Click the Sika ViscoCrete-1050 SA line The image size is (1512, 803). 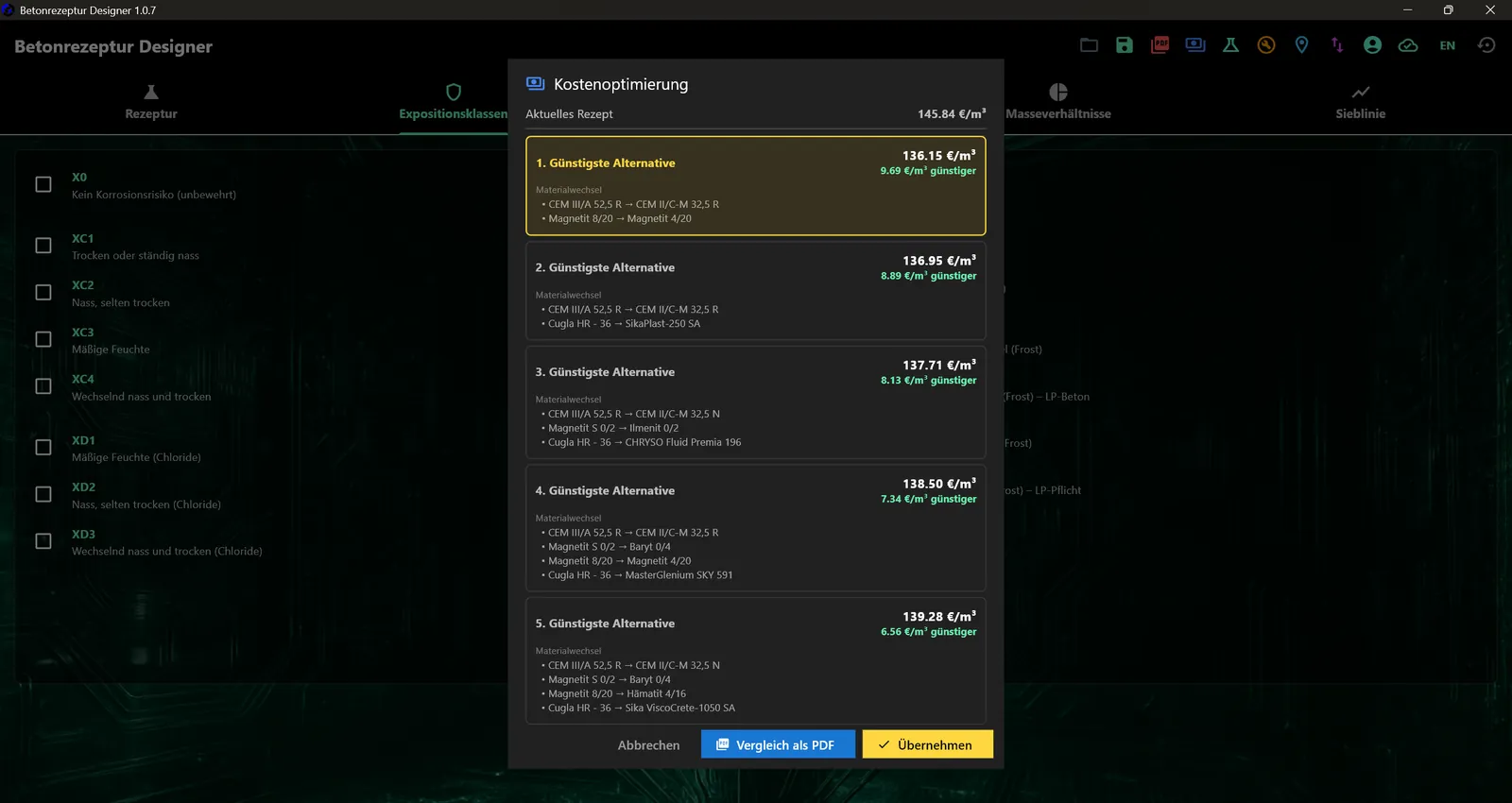(x=639, y=708)
